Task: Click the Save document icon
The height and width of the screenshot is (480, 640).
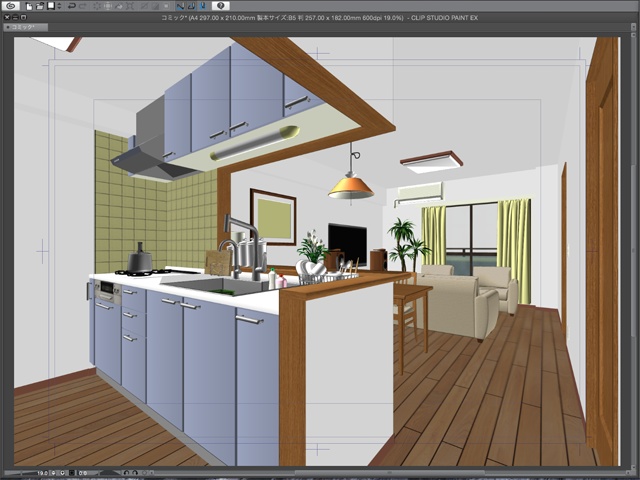Action: pyautogui.click(x=51, y=6)
